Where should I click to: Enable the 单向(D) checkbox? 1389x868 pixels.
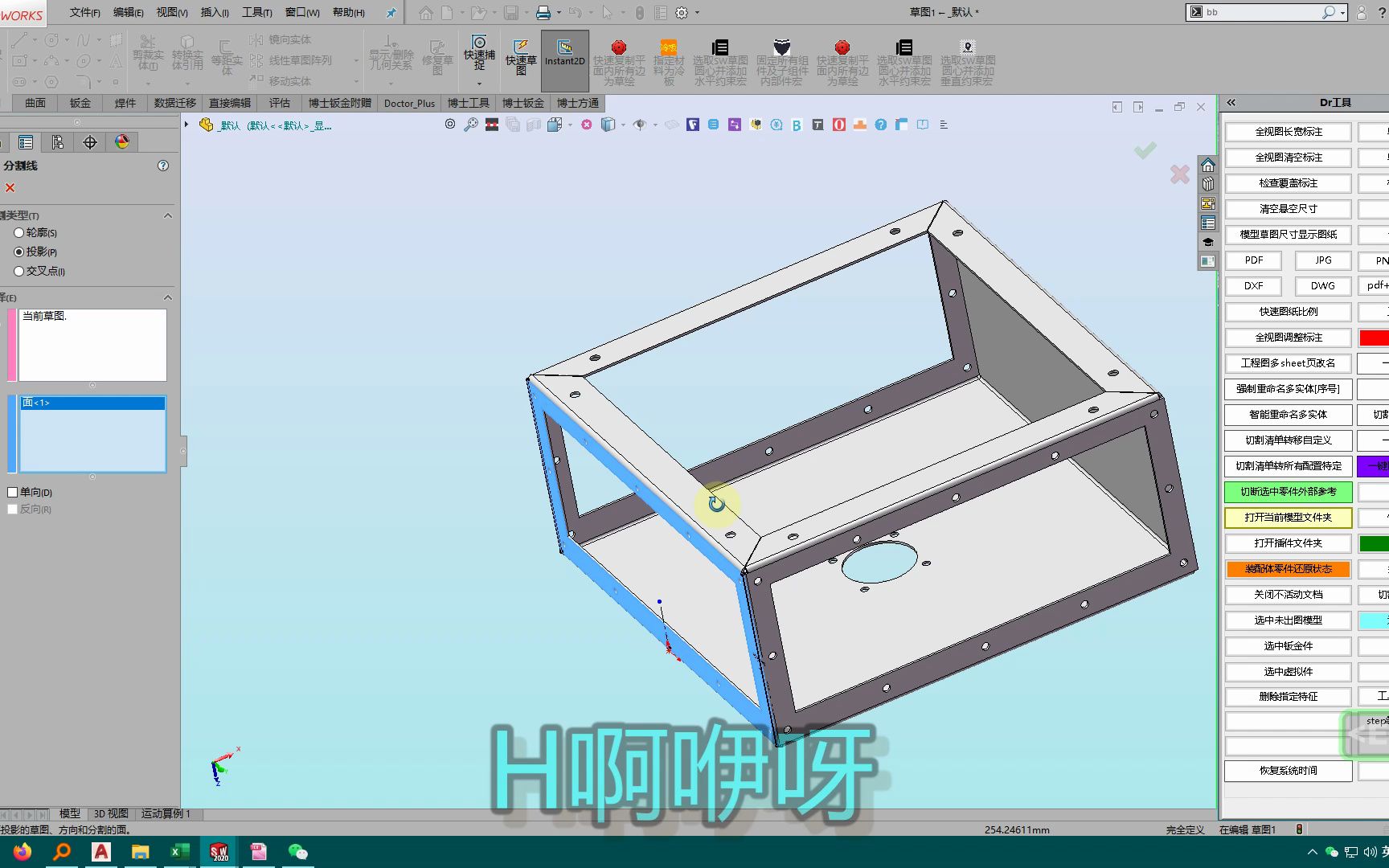[12, 491]
